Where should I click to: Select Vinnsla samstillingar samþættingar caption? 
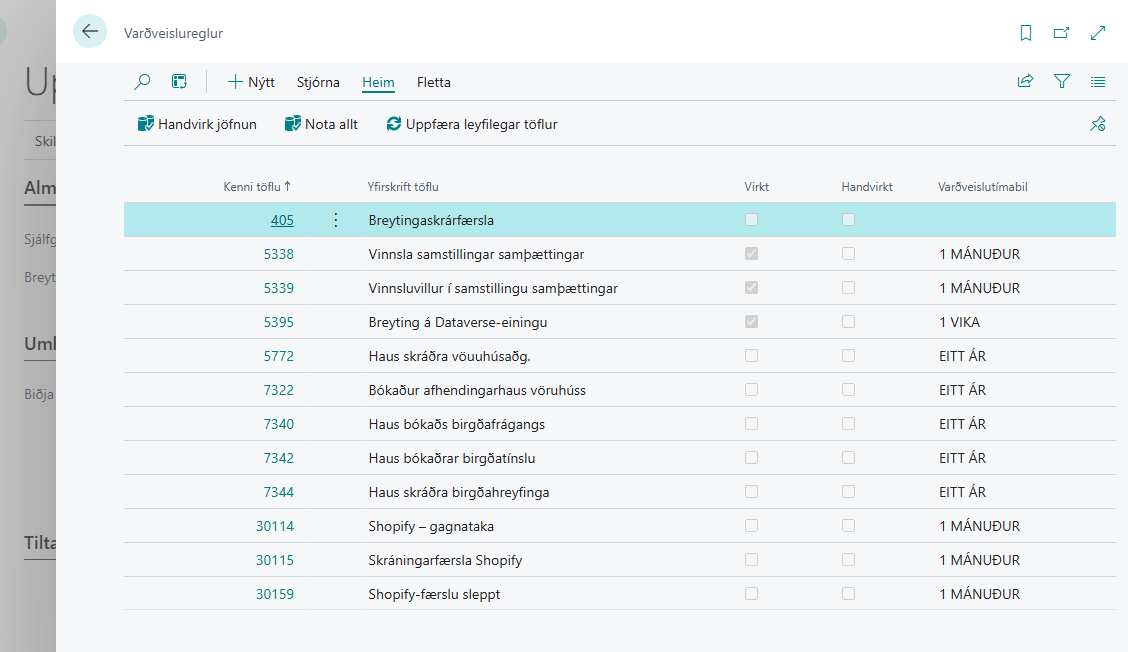pyautogui.click(x=476, y=254)
